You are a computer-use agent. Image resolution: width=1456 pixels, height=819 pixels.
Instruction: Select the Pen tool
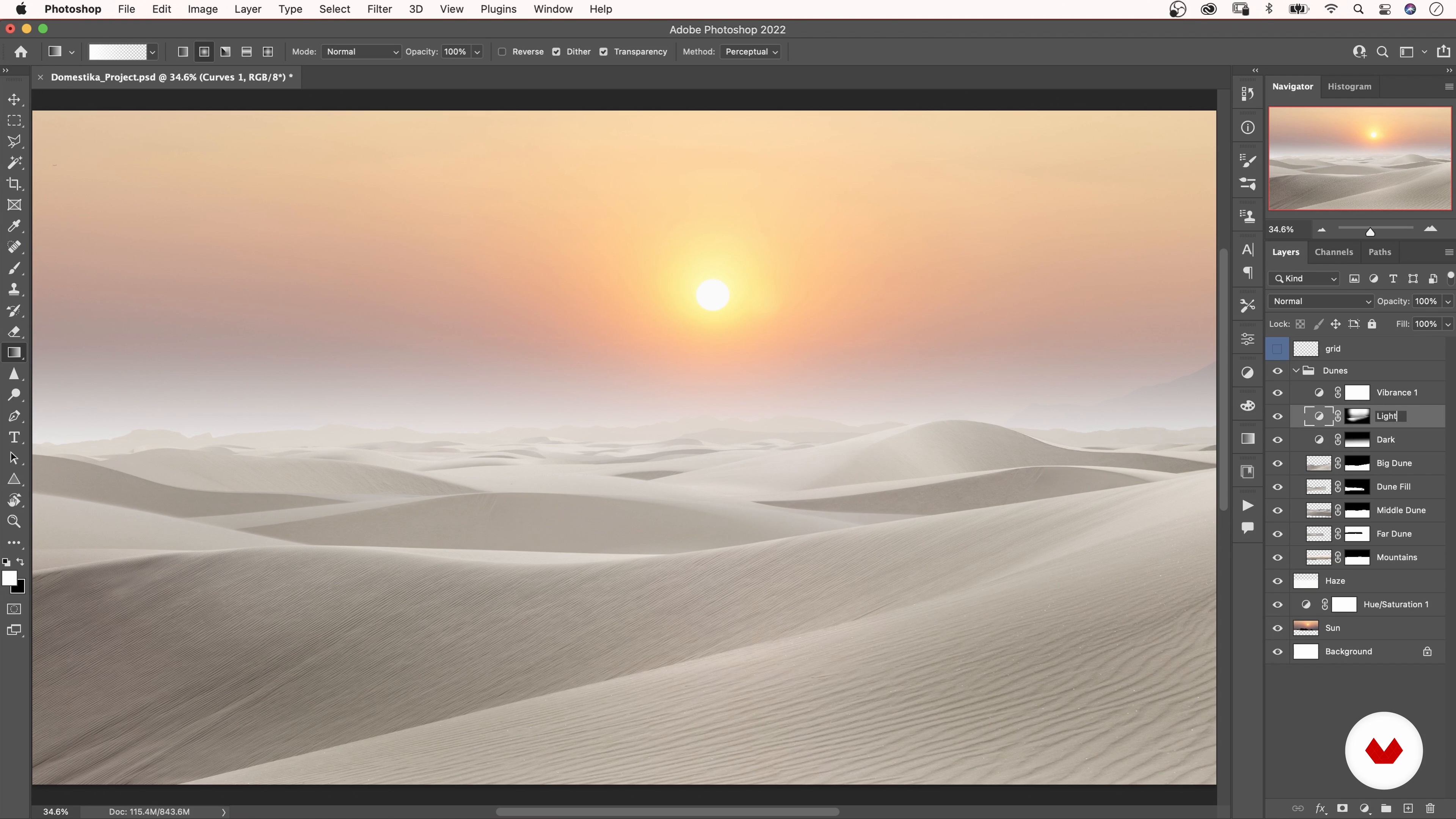14,417
